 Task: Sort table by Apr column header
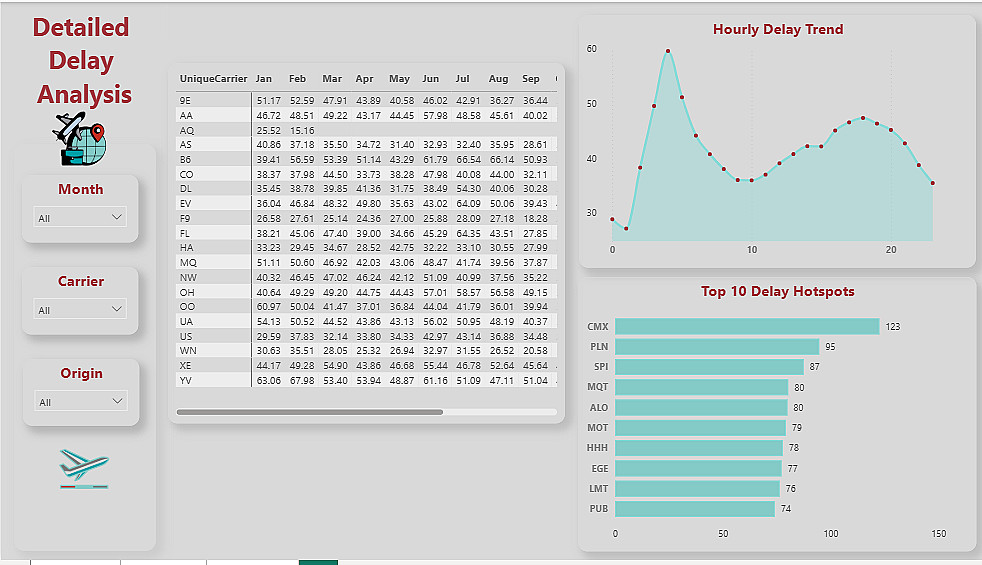click(x=364, y=79)
